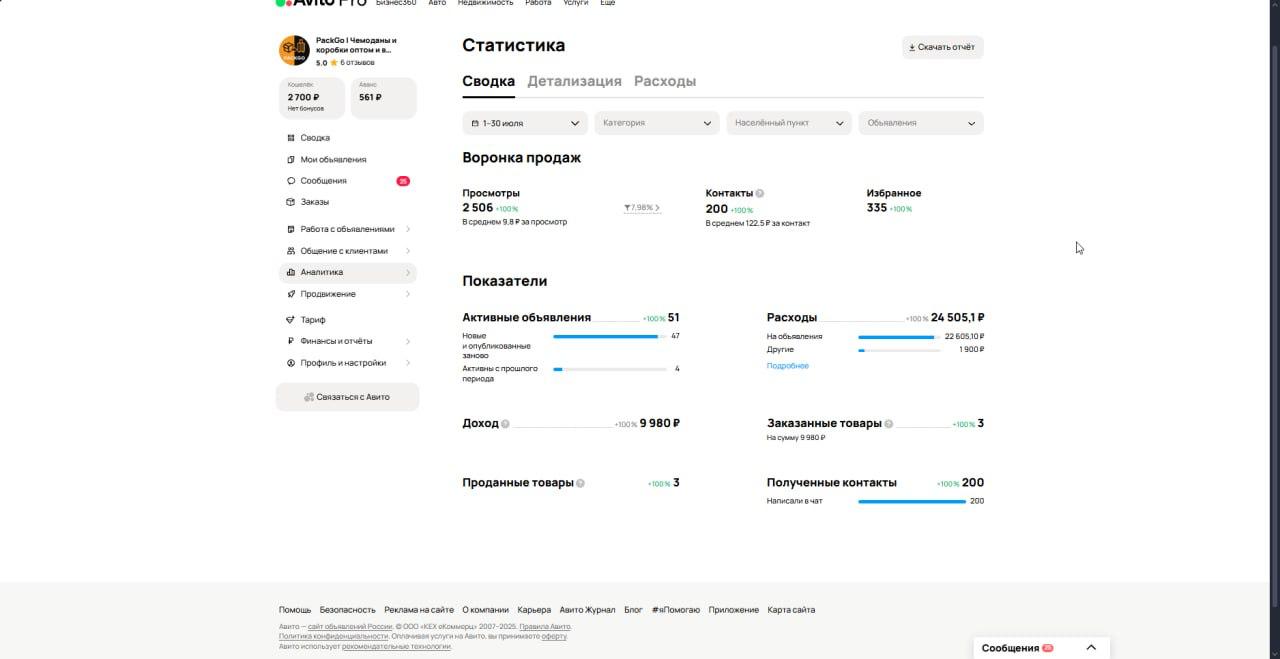The width and height of the screenshot is (1280, 659).
Task: Open the 1–30 июля date picker dropdown
Action: 523,123
